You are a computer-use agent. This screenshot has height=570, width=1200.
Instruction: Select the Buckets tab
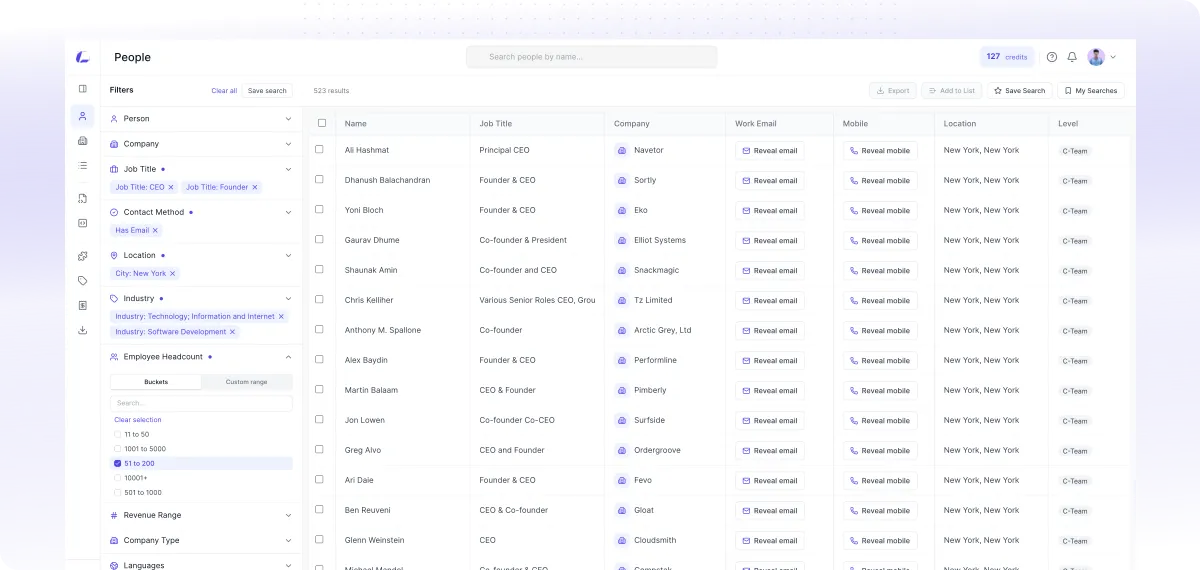coord(156,382)
